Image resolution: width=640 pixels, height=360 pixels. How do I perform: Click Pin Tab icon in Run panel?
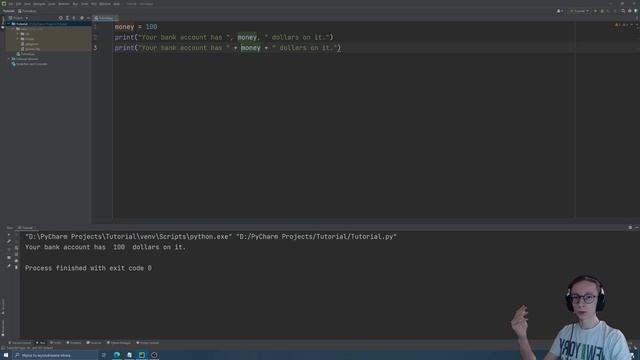pos(9,265)
